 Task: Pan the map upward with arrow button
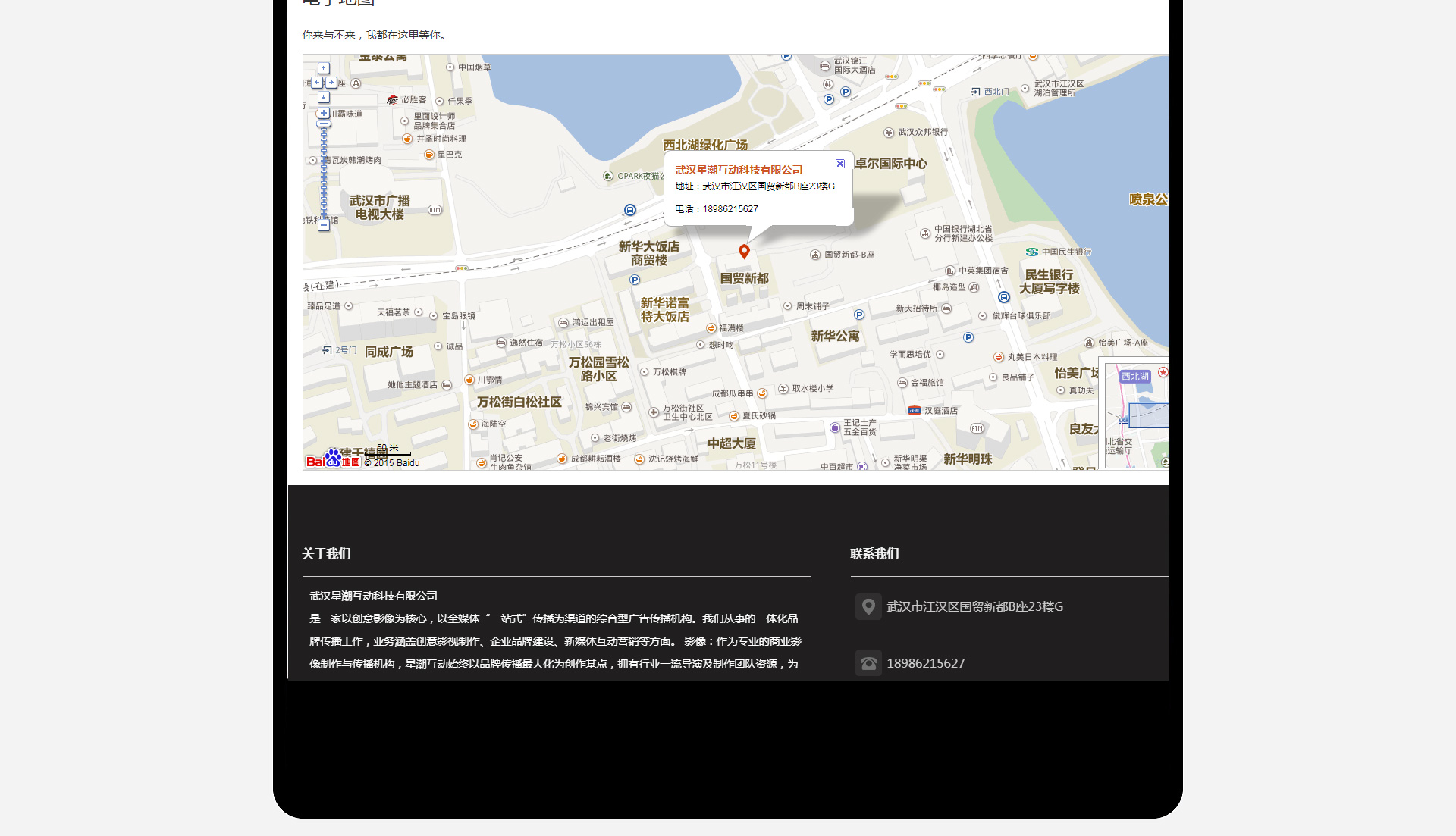[x=324, y=68]
